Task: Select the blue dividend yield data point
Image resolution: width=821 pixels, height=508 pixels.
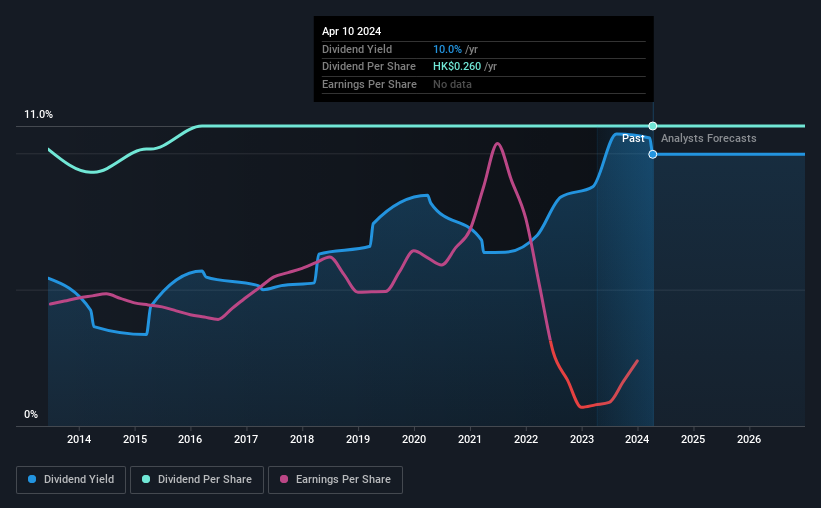Action: (x=653, y=154)
